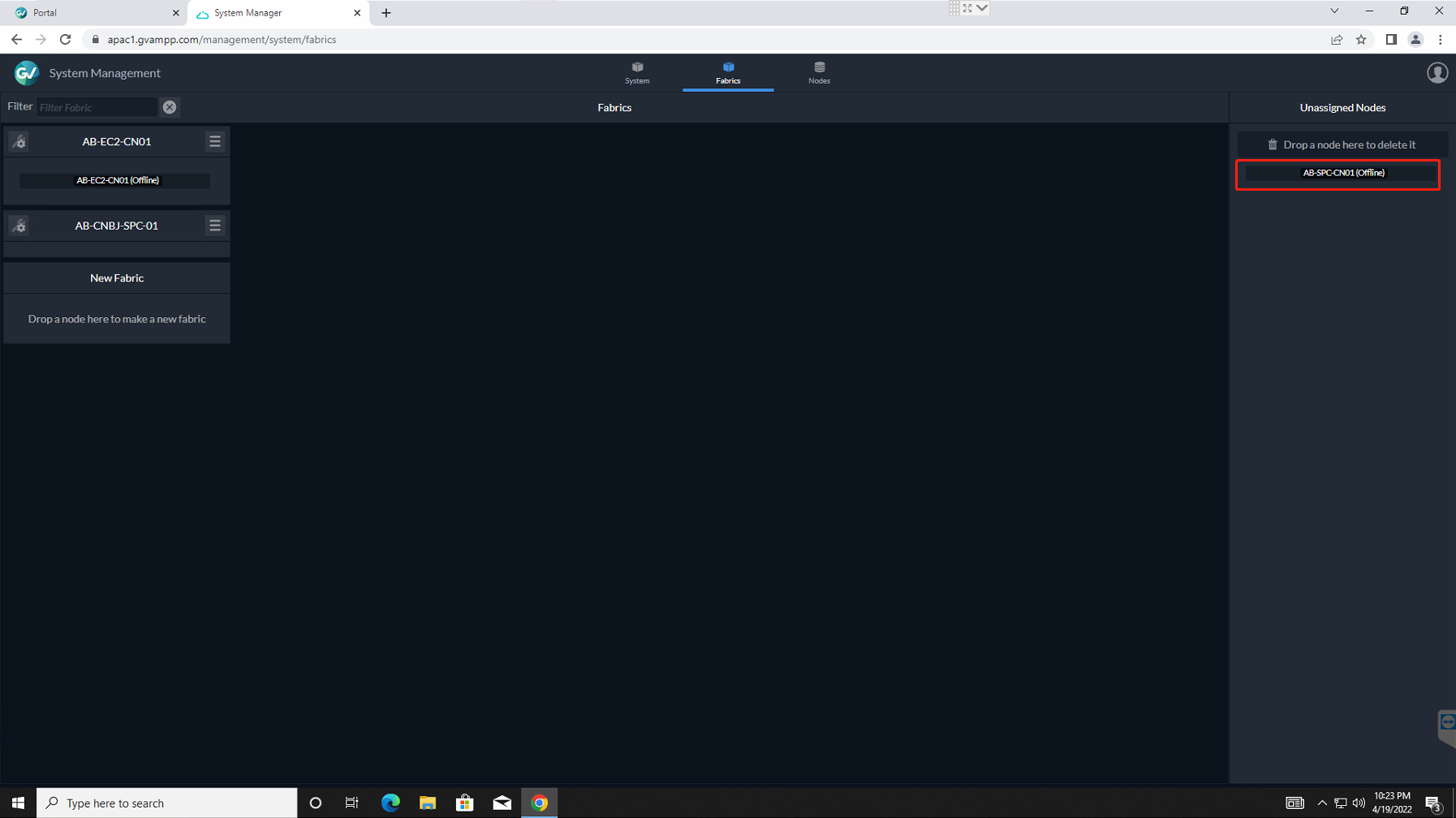This screenshot has width=1456, height=818.
Task: Bookmark this page with the star icon
Action: 1361,40
